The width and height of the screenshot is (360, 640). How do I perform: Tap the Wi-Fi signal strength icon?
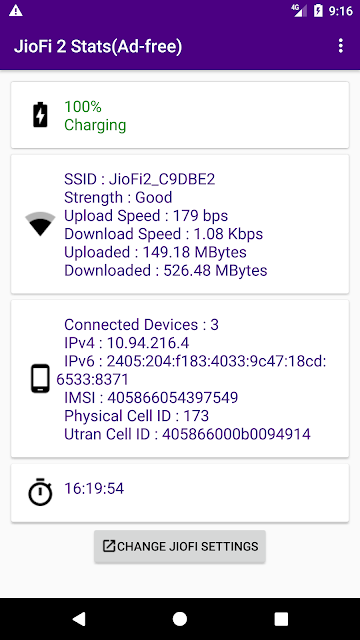[40, 224]
